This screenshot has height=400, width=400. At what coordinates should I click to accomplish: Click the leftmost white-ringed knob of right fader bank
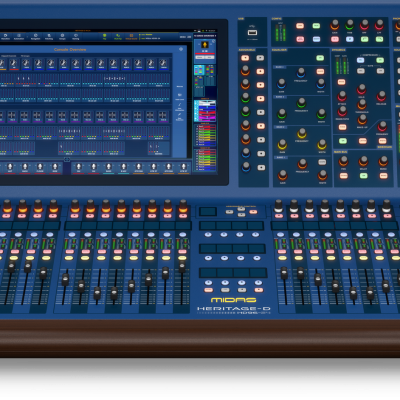coord(278,206)
